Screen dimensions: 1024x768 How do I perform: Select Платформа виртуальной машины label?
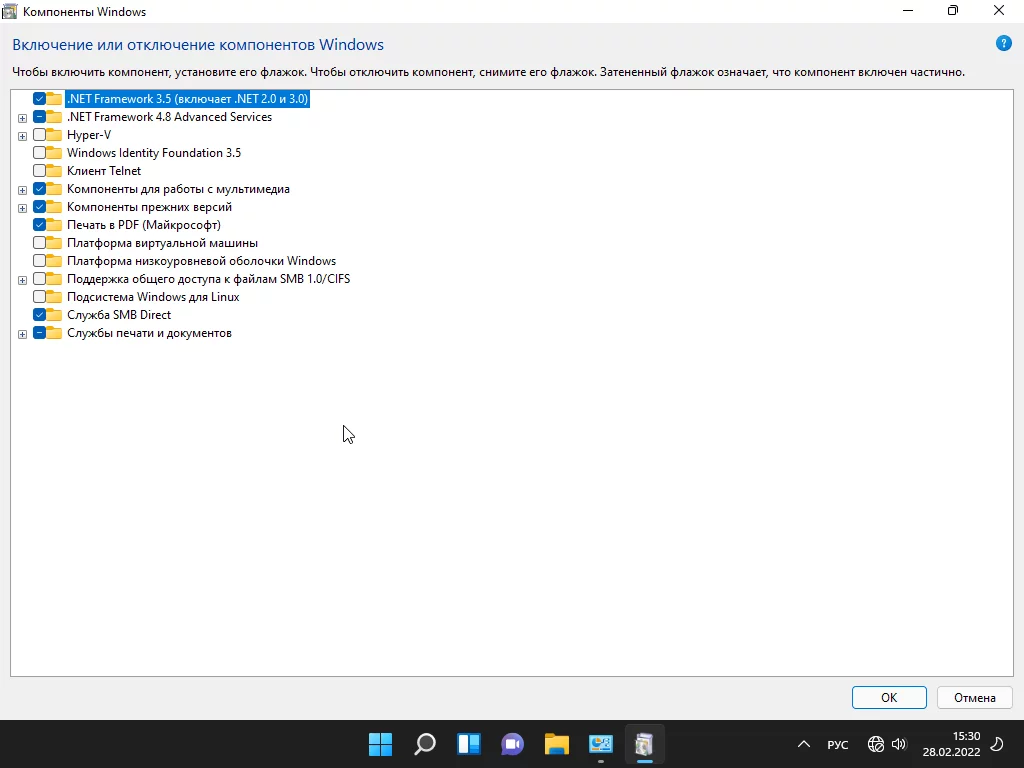[x=162, y=243]
